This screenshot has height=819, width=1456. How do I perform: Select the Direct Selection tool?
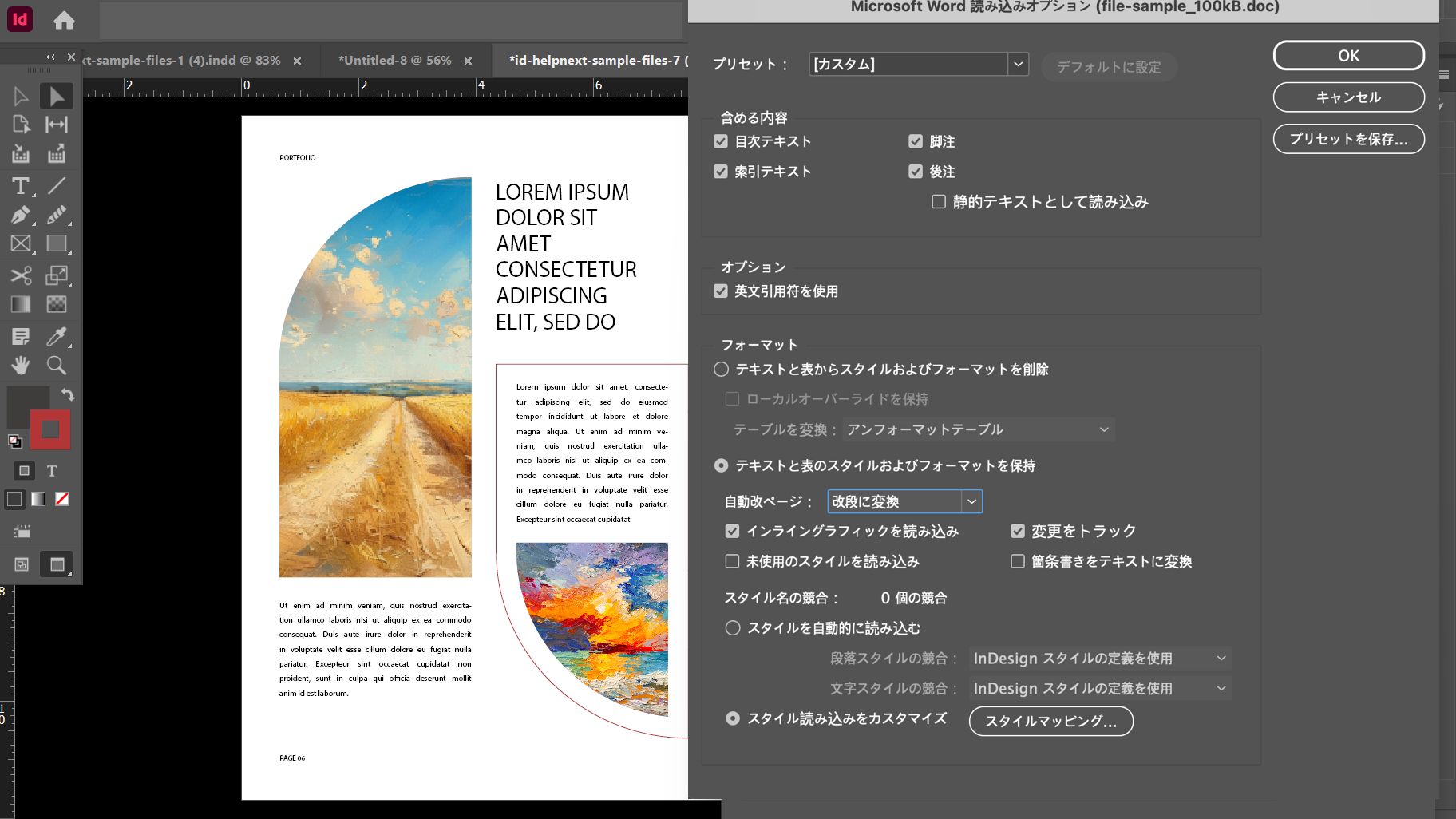[56, 97]
